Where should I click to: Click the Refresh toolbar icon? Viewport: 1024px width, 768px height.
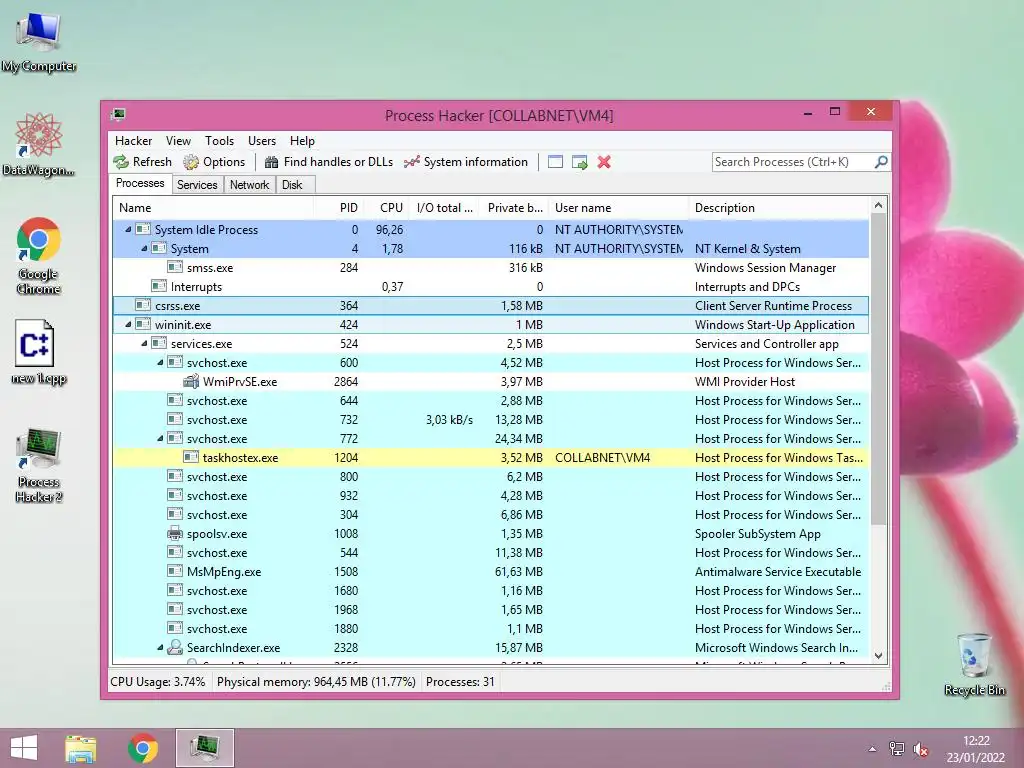click(121, 162)
